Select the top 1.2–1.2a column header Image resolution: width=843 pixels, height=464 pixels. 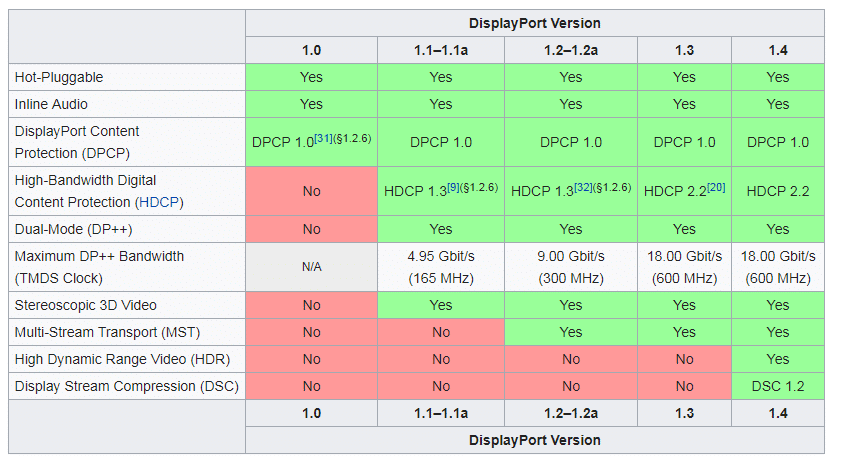pos(570,50)
